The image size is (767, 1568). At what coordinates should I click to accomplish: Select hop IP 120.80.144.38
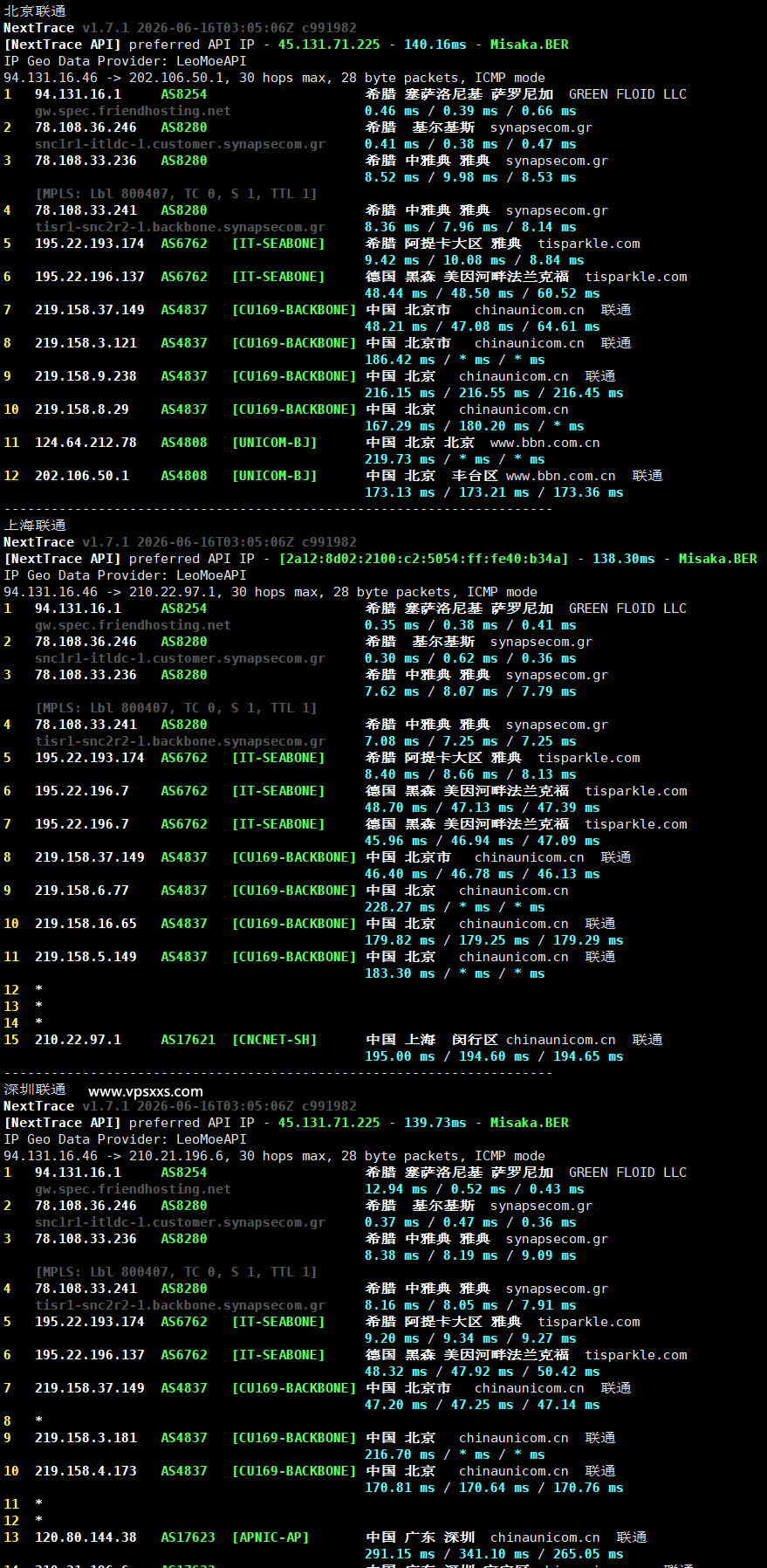coord(86,1537)
